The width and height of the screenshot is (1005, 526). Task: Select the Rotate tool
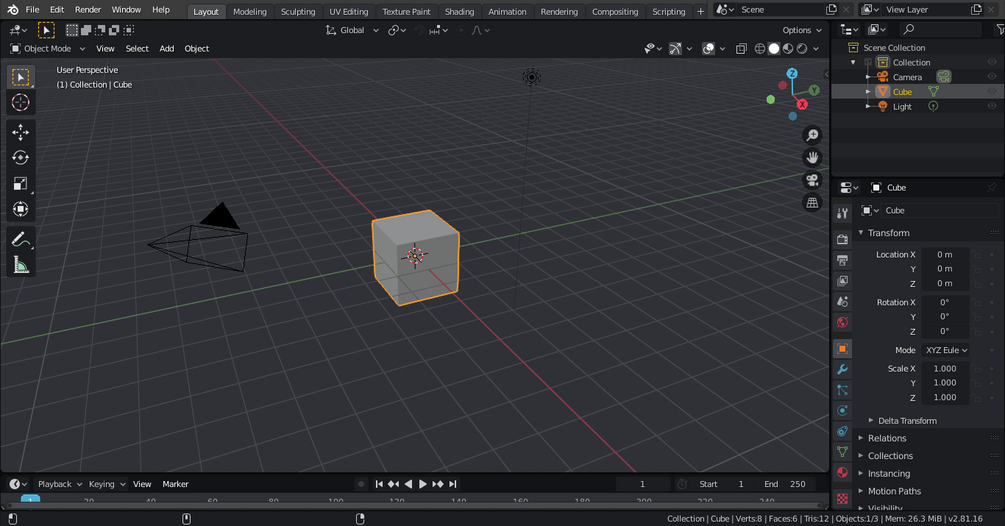[21, 158]
